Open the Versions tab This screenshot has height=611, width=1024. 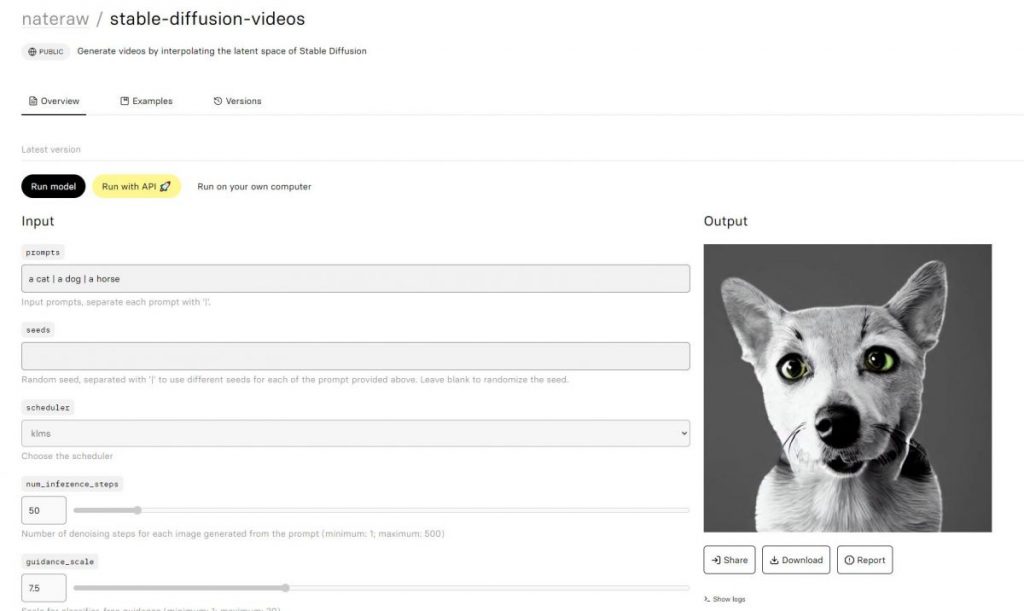[238, 100]
